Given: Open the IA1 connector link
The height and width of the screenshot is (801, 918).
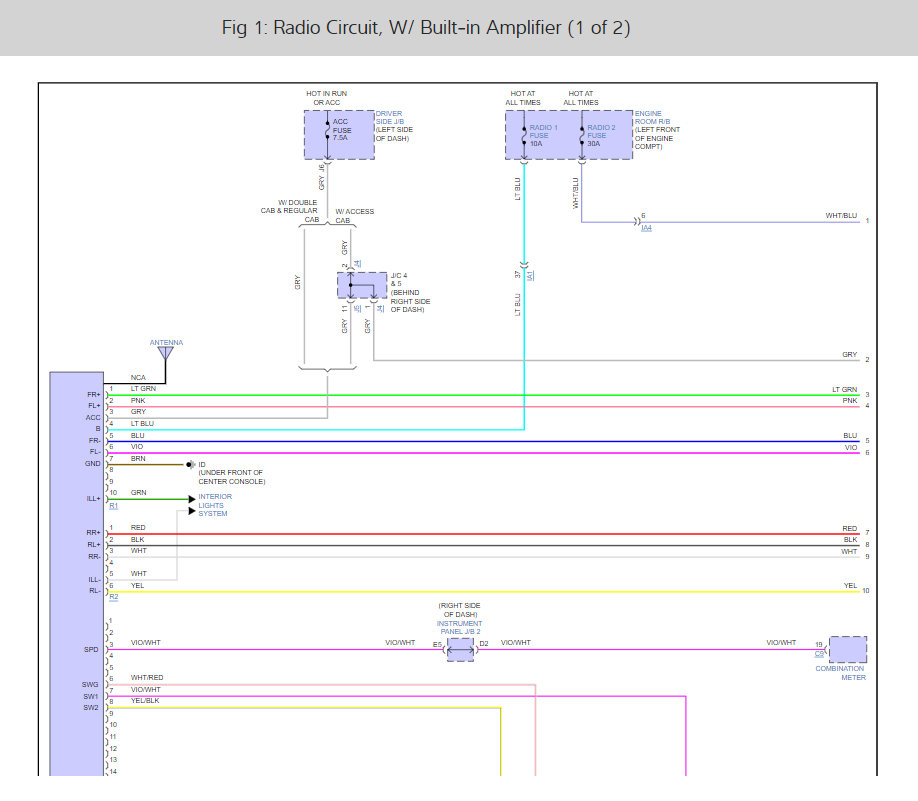Looking at the screenshot, I should 530,275.
